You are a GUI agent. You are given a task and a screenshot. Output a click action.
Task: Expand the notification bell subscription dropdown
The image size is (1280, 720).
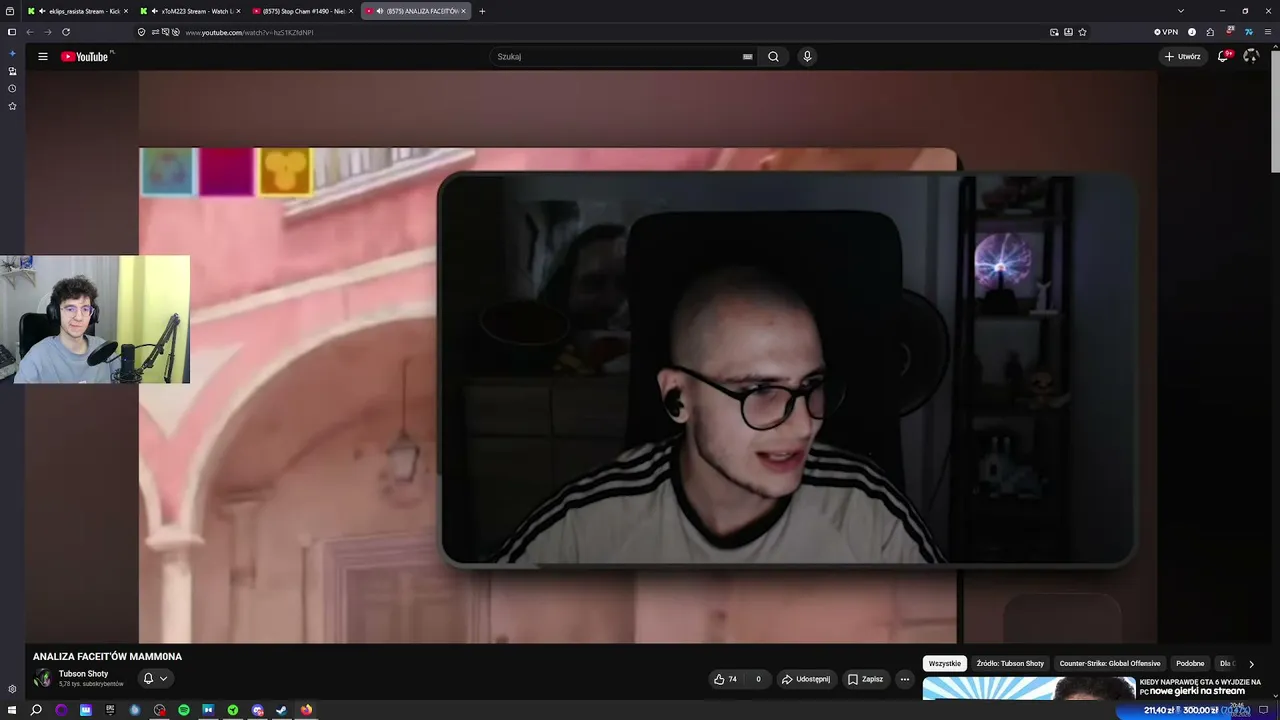155,679
